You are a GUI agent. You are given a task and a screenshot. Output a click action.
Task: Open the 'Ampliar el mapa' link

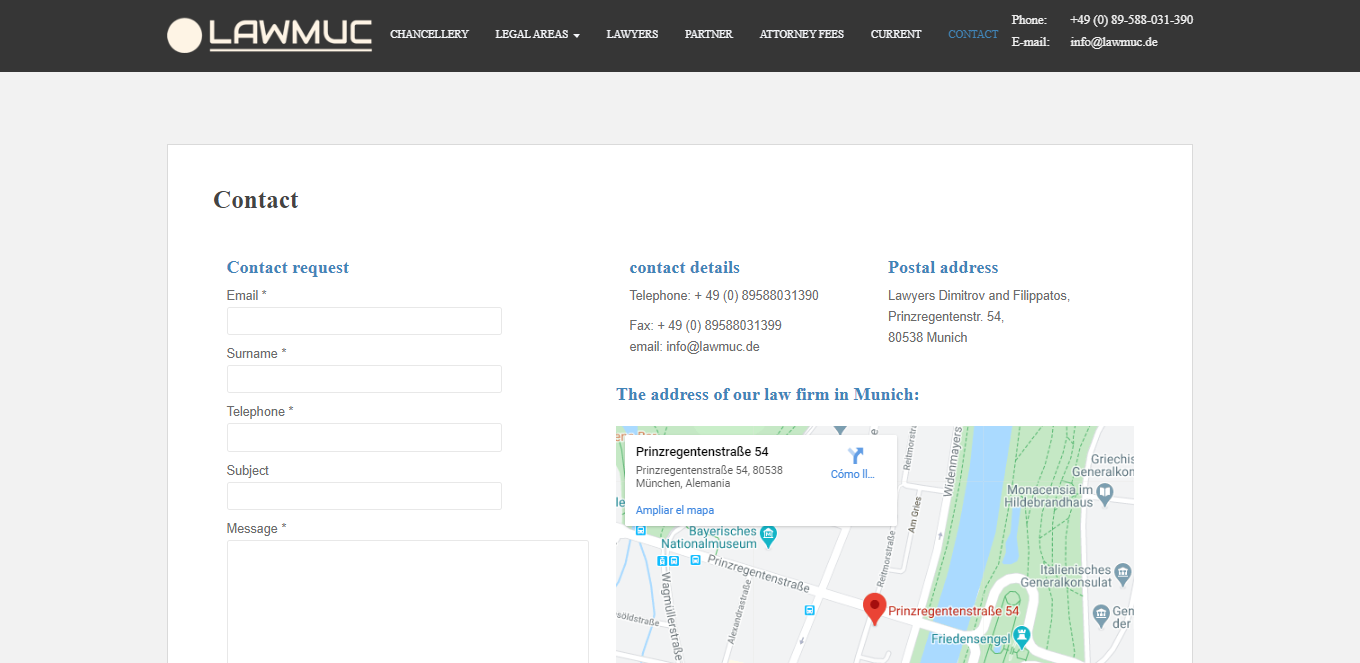pos(675,510)
